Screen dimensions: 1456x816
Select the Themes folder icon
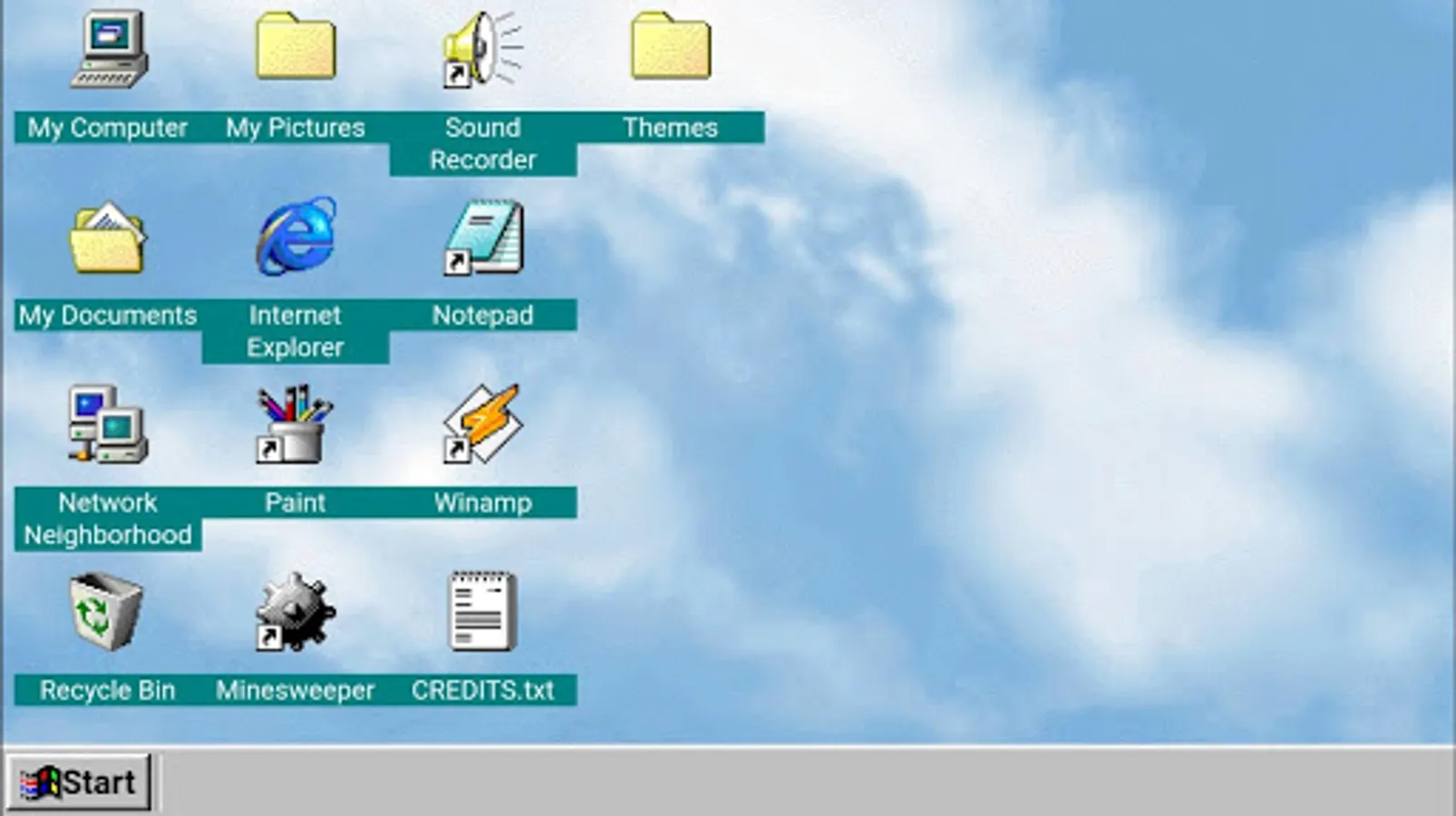point(671,45)
